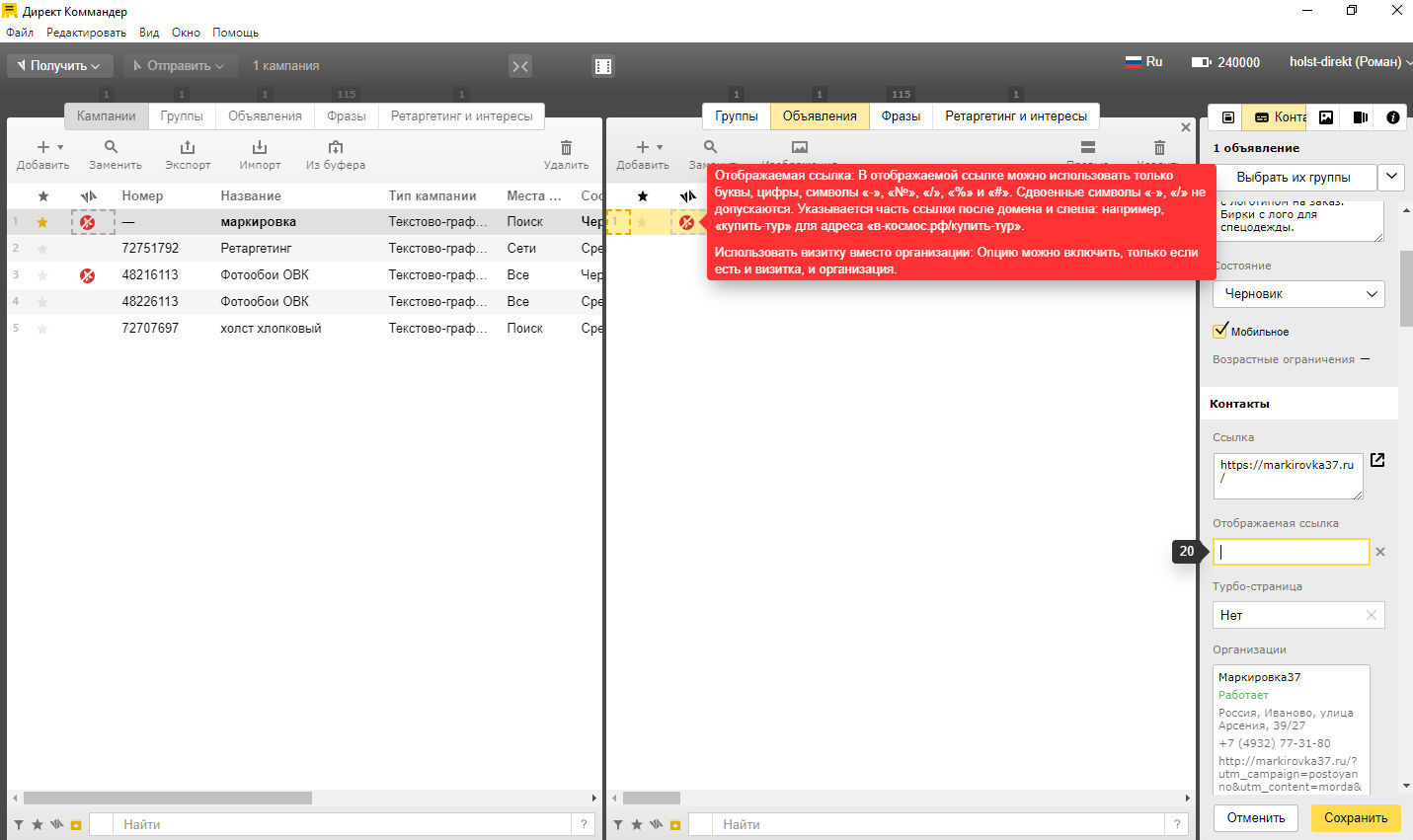The image size is (1413, 840).
Task: Sort campaigns by Название column header
Action: pos(251,196)
